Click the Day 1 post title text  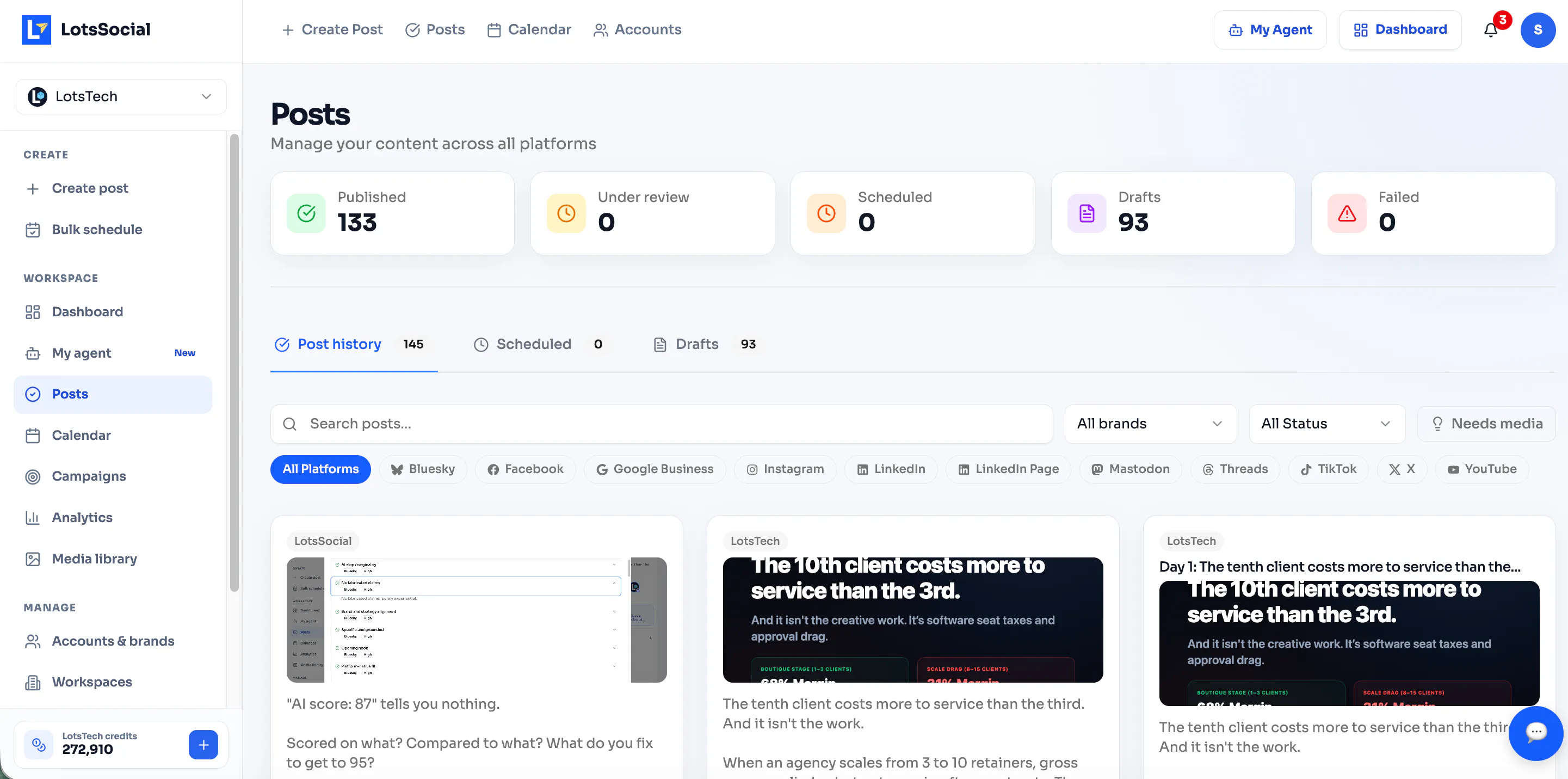(1339, 567)
